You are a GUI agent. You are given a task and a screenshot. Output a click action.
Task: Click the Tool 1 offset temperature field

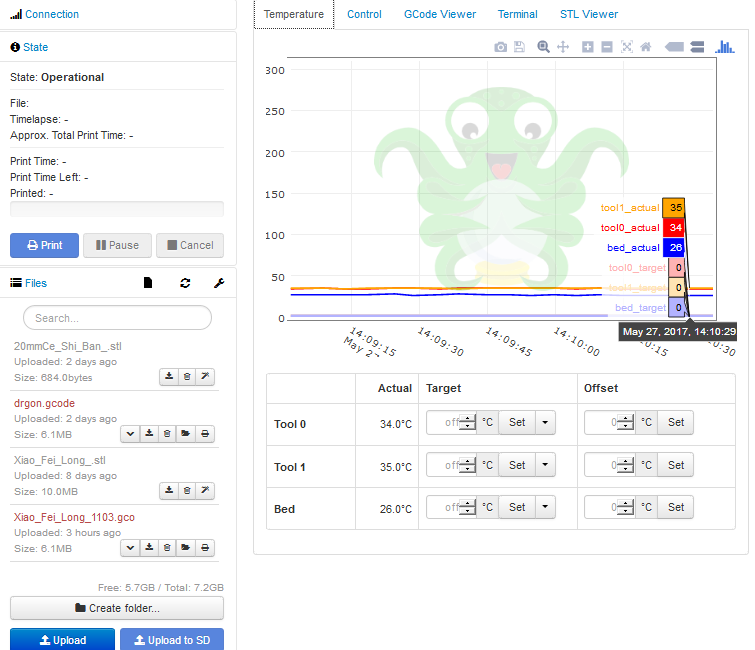(x=609, y=465)
